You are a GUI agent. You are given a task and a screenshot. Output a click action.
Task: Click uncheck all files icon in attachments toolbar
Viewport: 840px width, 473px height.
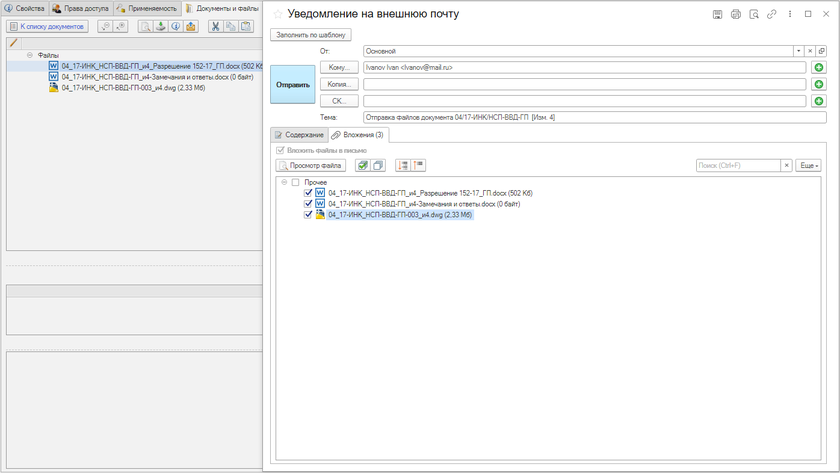point(378,166)
